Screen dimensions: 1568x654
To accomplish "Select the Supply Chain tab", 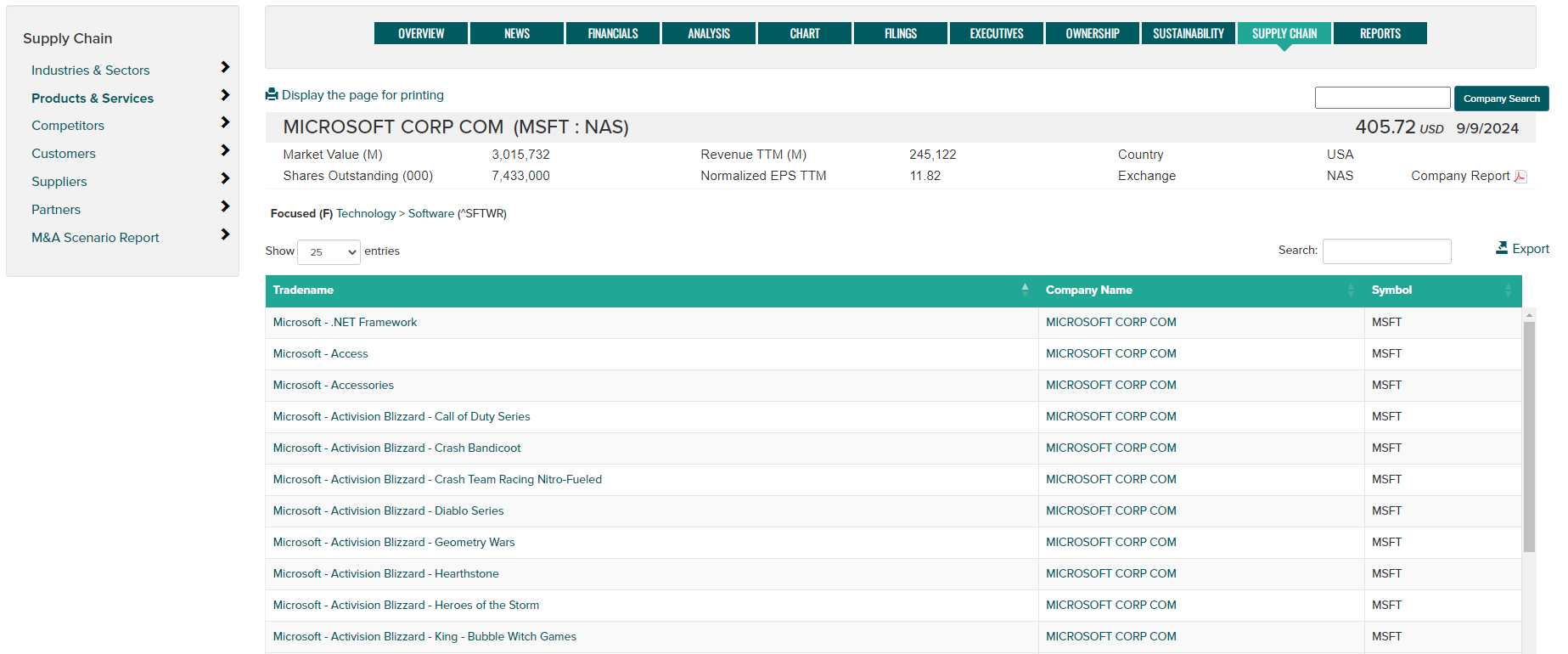I will coord(1284,33).
